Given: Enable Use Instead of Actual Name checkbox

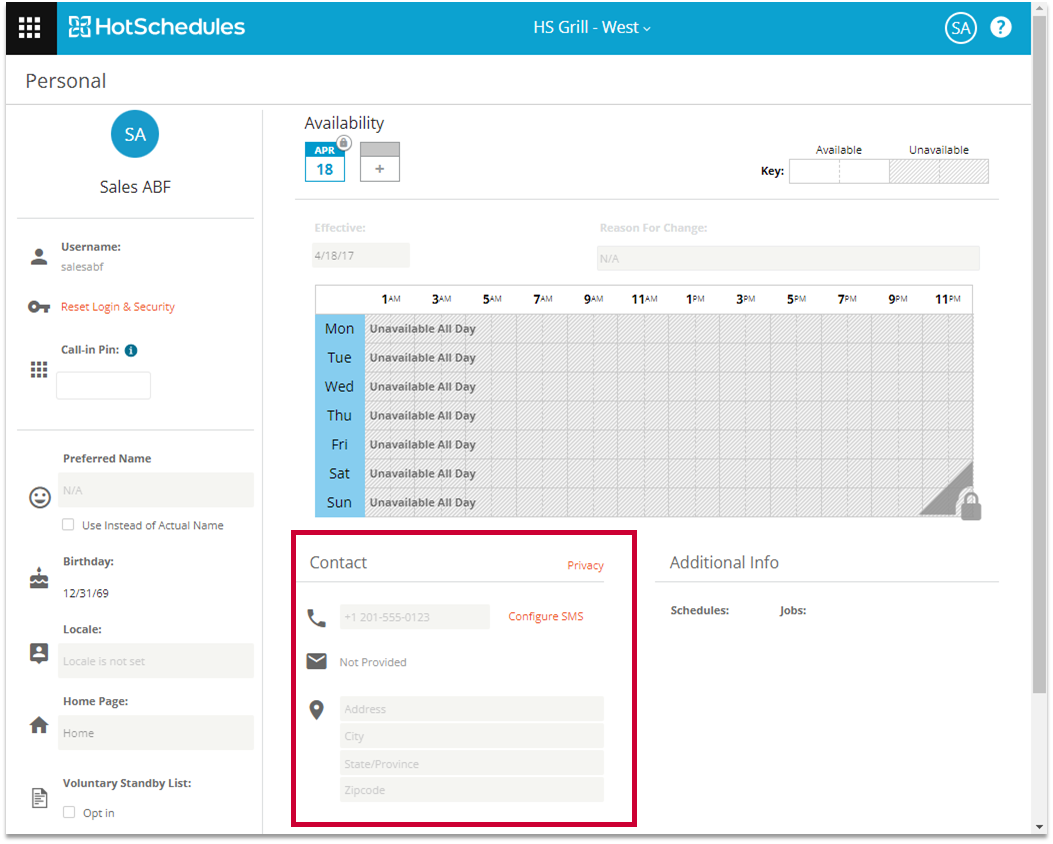Looking at the screenshot, I should point(68,525).
